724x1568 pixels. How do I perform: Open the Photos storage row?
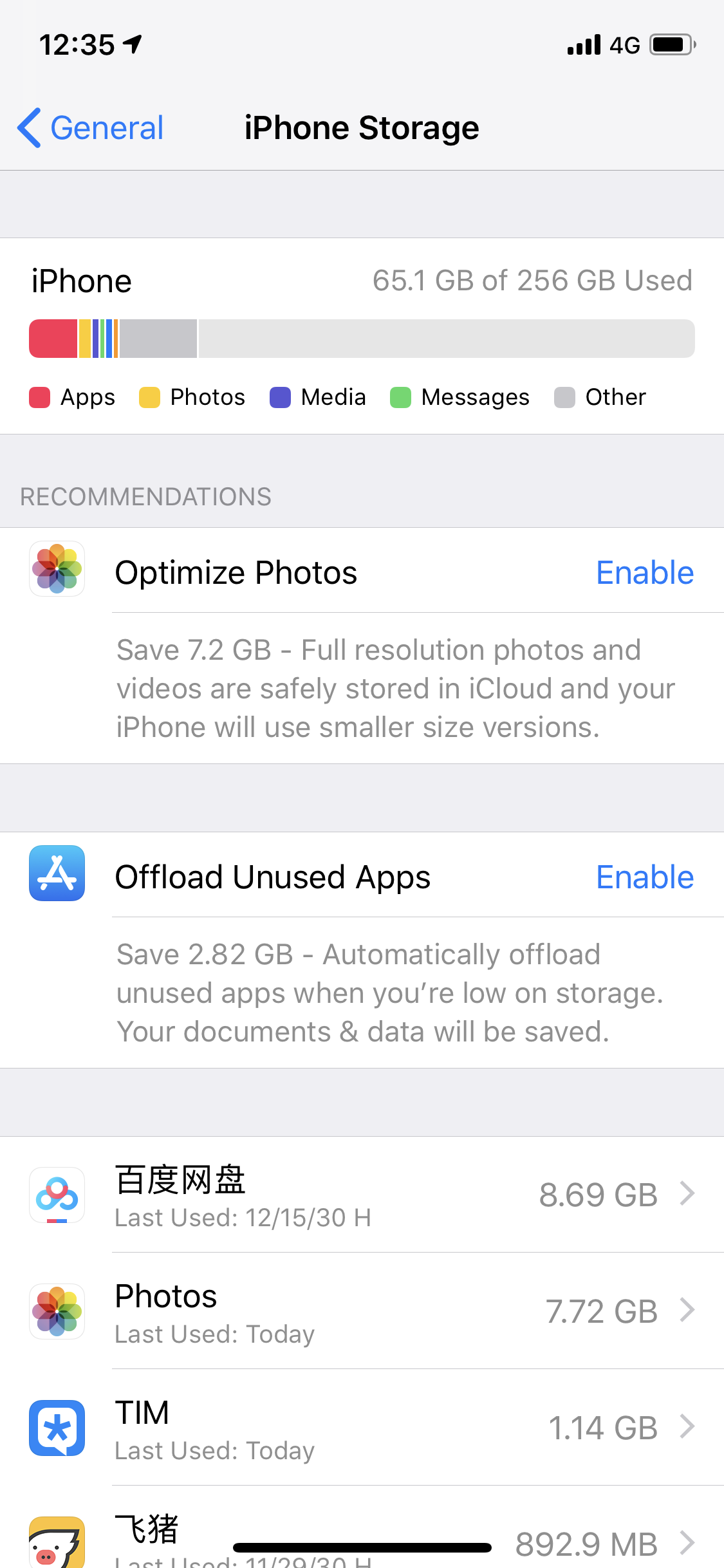point(386,1311)
